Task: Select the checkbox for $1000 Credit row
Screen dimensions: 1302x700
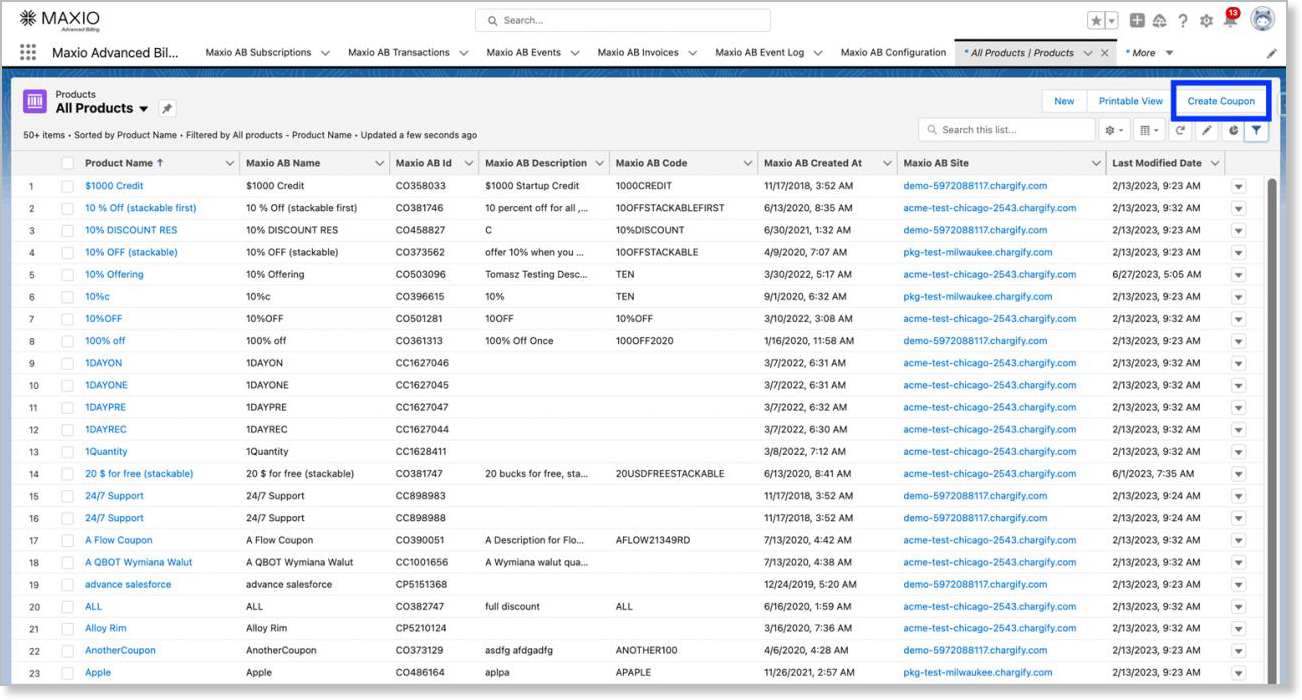Action: pos(67,186)
